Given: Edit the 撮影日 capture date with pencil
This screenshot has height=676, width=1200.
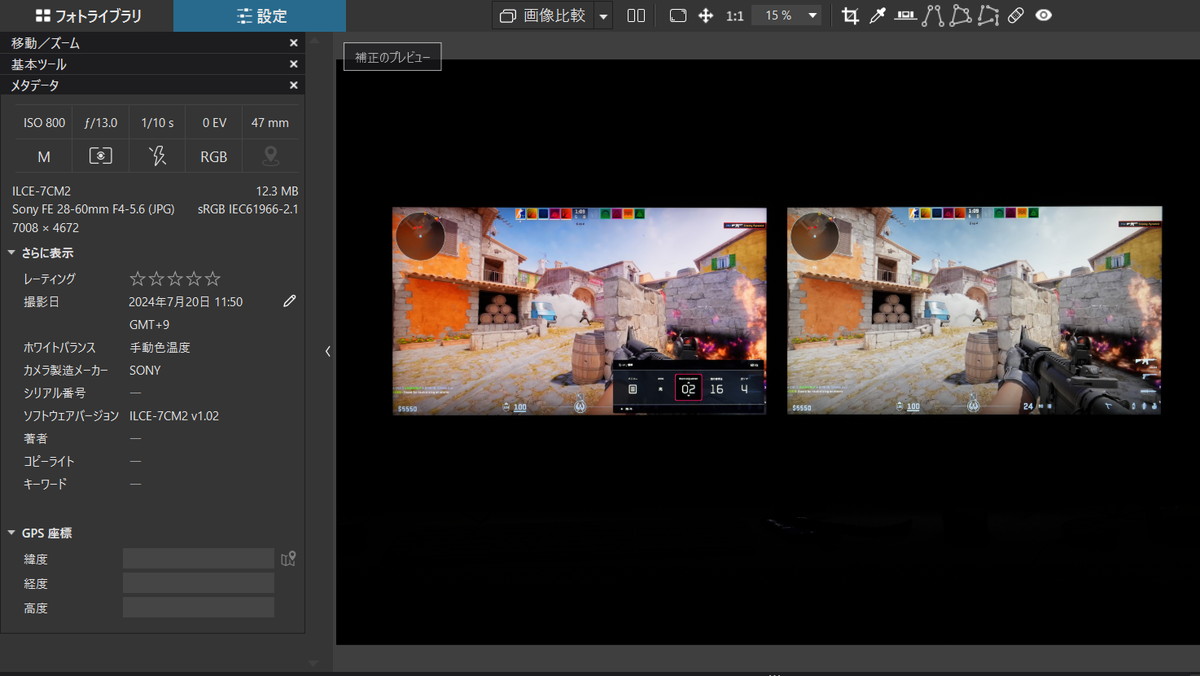Looking at the screenshot, I should [289, 301].
